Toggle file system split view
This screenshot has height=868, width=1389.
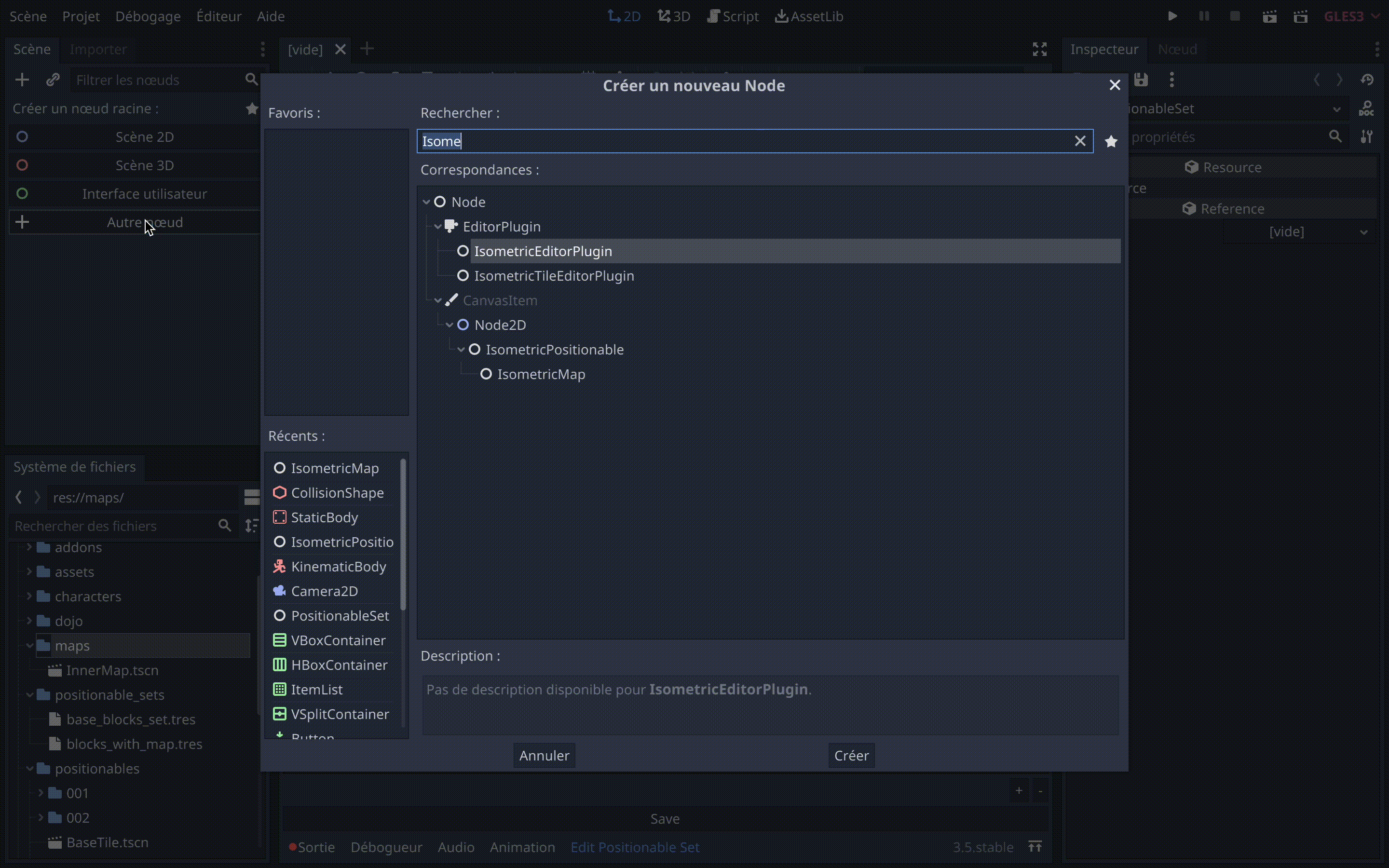pos(252,497)
